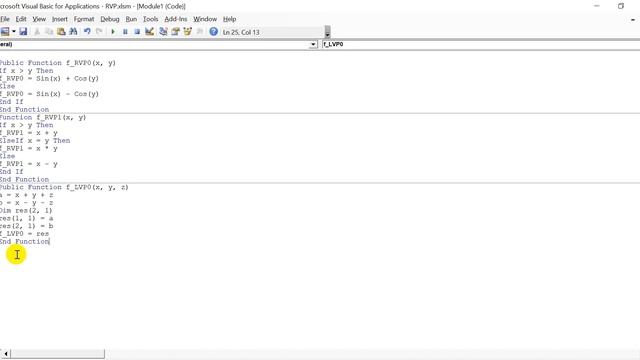Click code line 'Public Function f_RVP0(x, y)'
Image resolution: width=640 pixels, height=360 pixels.
tap(58, 63)
